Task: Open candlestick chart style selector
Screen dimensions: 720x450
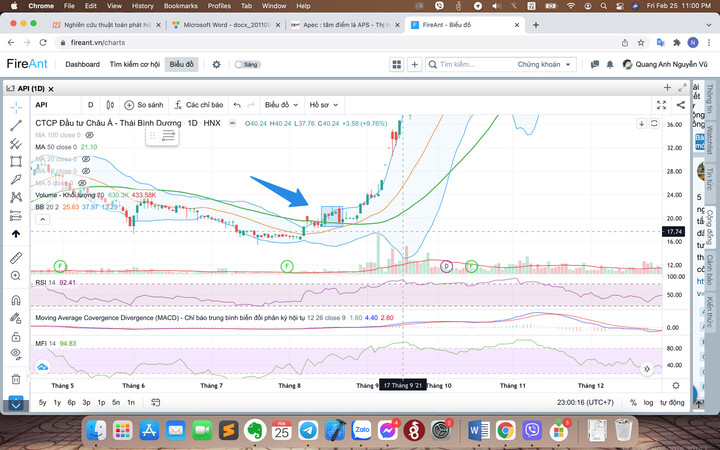Action: click(x=110, y=105)
